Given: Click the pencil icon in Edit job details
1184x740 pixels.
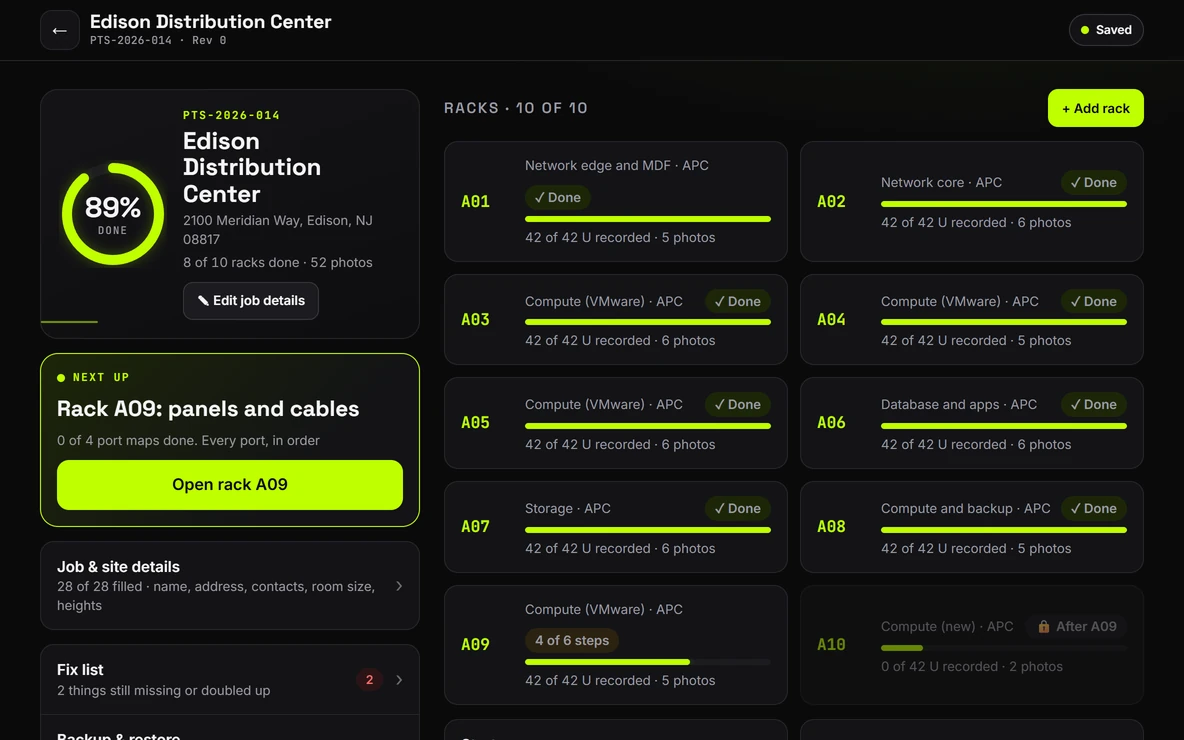Looking at the screenshot, I should pos(203,301).
